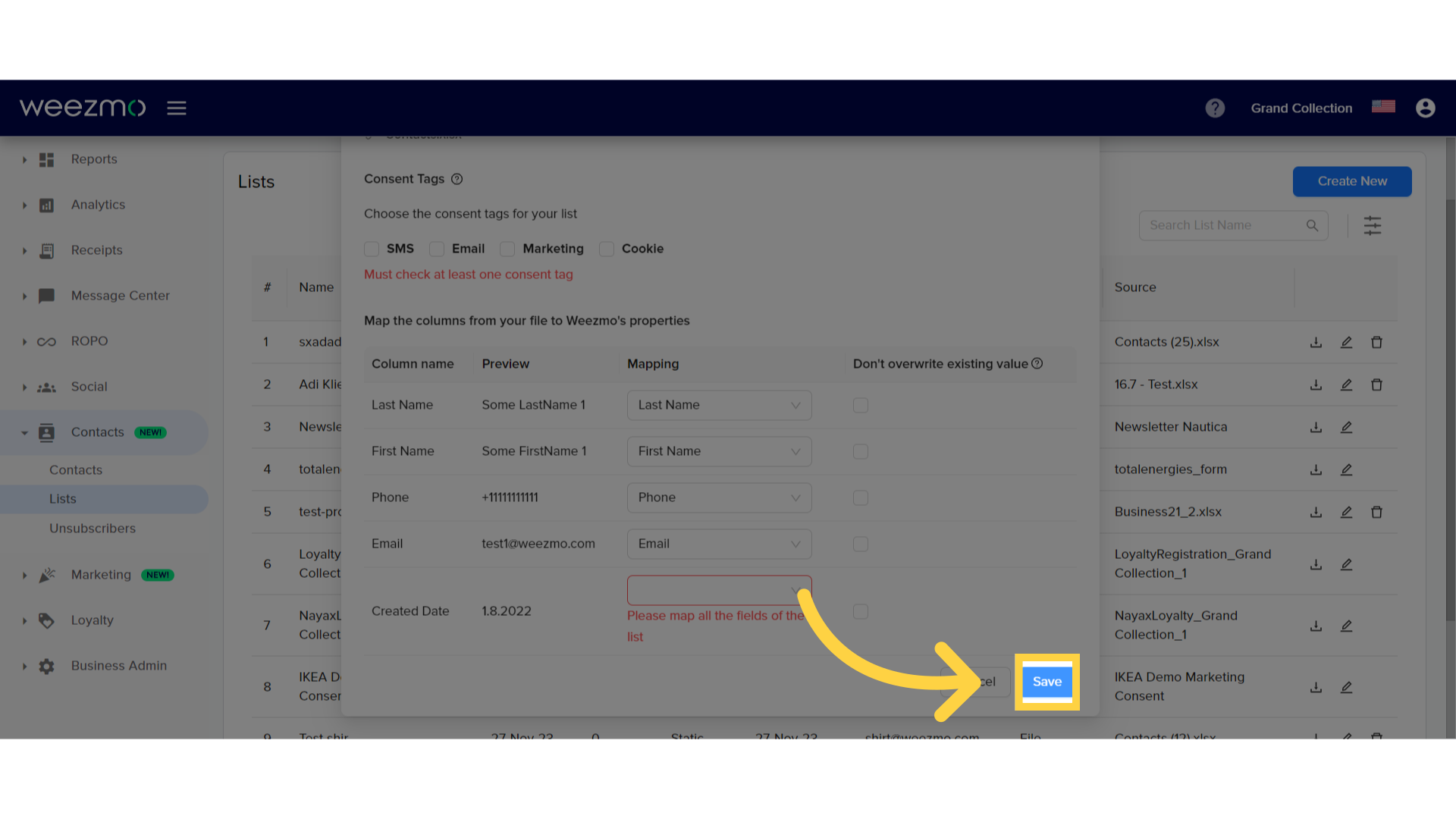Open the Phone field mapping dropdown
This screenshot has width=1456, height=819.
click(x=718, y=497)
